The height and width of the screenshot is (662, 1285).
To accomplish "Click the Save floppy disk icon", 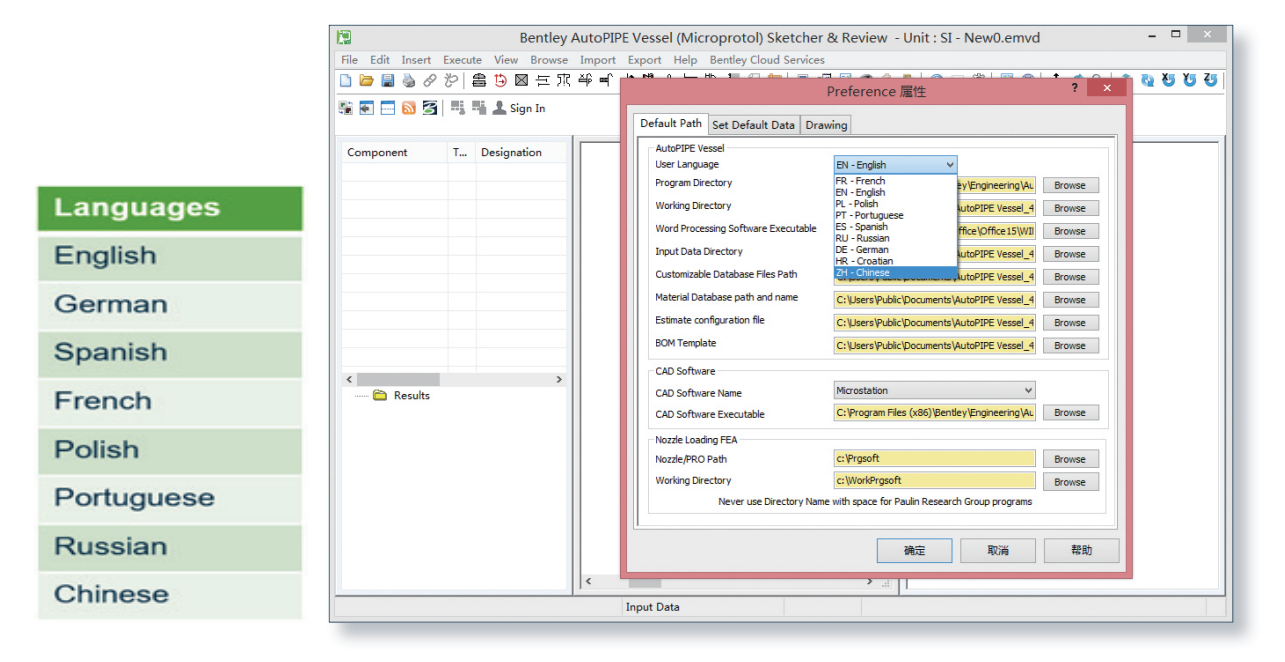I will [388, 80].
